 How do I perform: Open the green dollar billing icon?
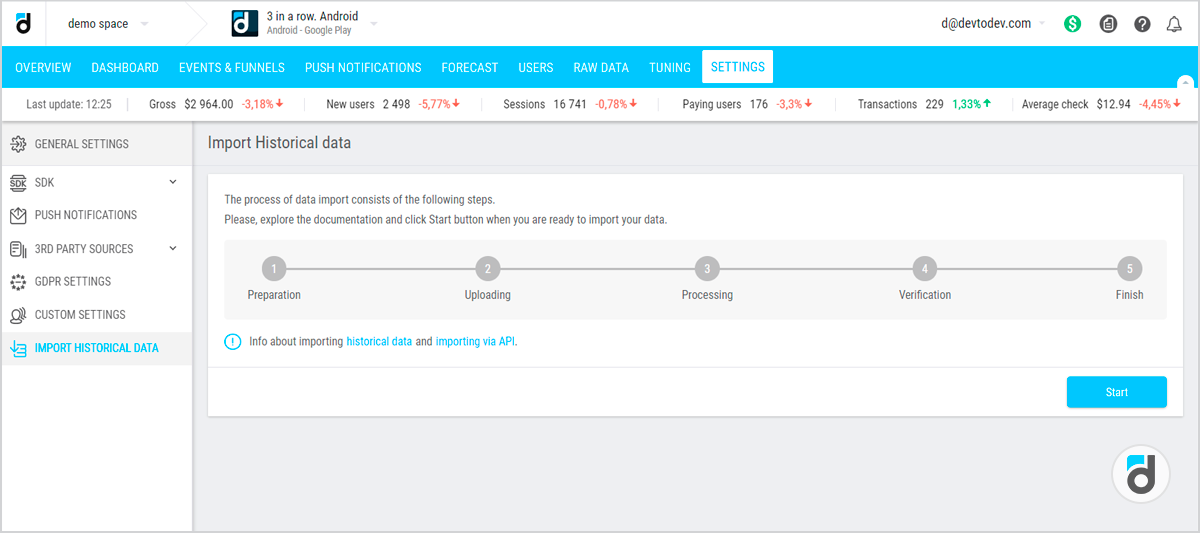coord(1072,24)
